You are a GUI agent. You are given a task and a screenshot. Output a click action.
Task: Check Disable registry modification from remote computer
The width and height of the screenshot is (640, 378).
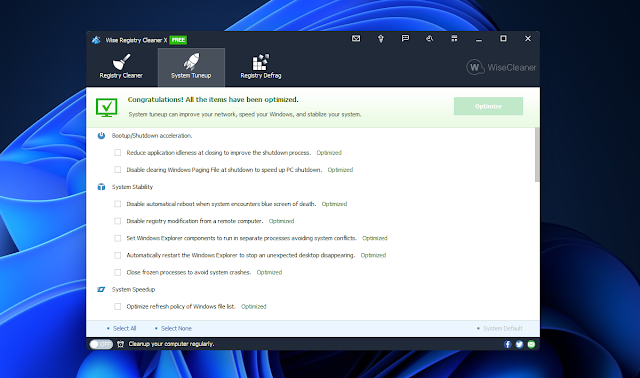tap(118, 221)
